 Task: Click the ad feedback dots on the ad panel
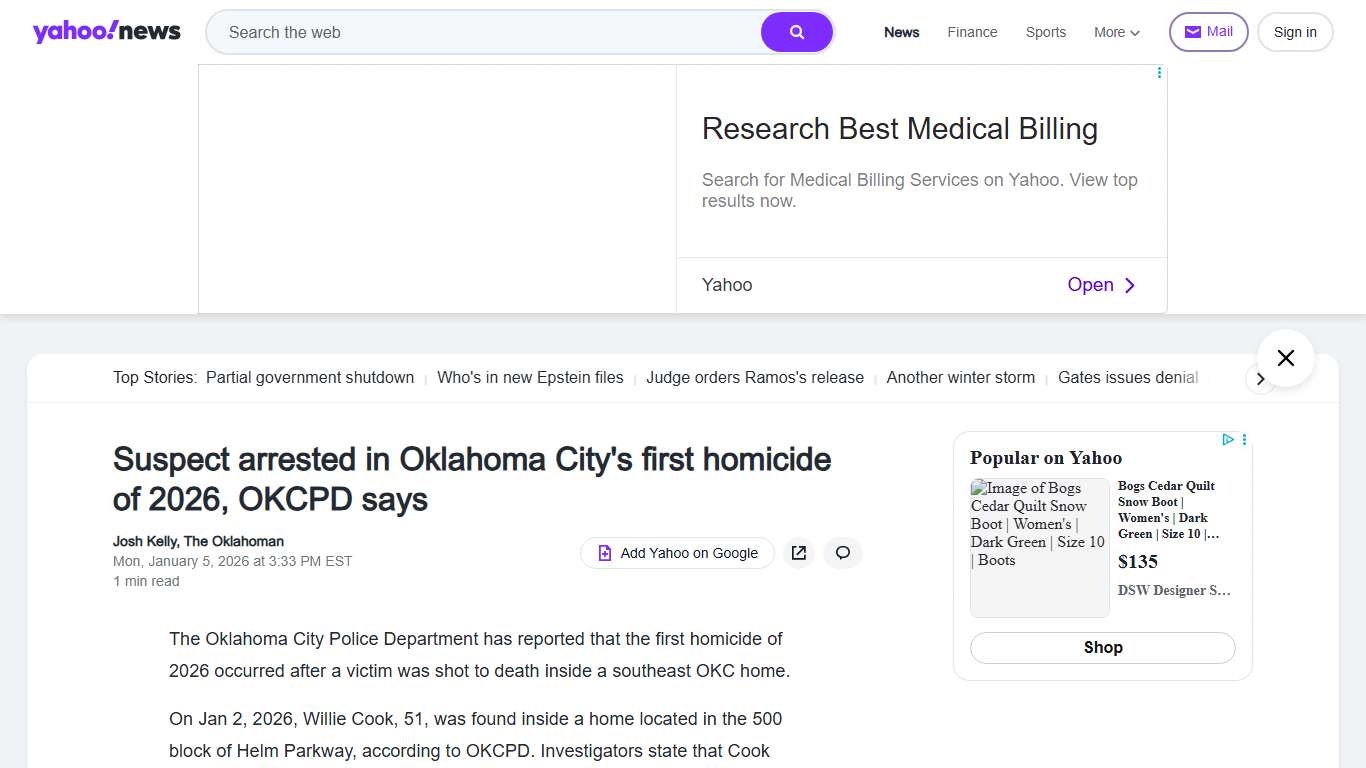pos(1243,439)
